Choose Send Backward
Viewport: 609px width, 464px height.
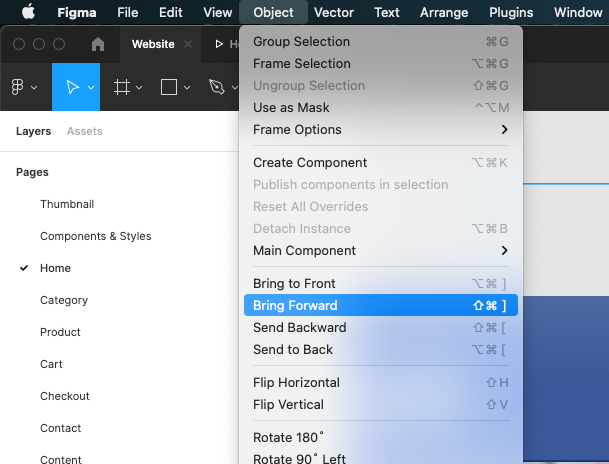click(x=381, y=327)
